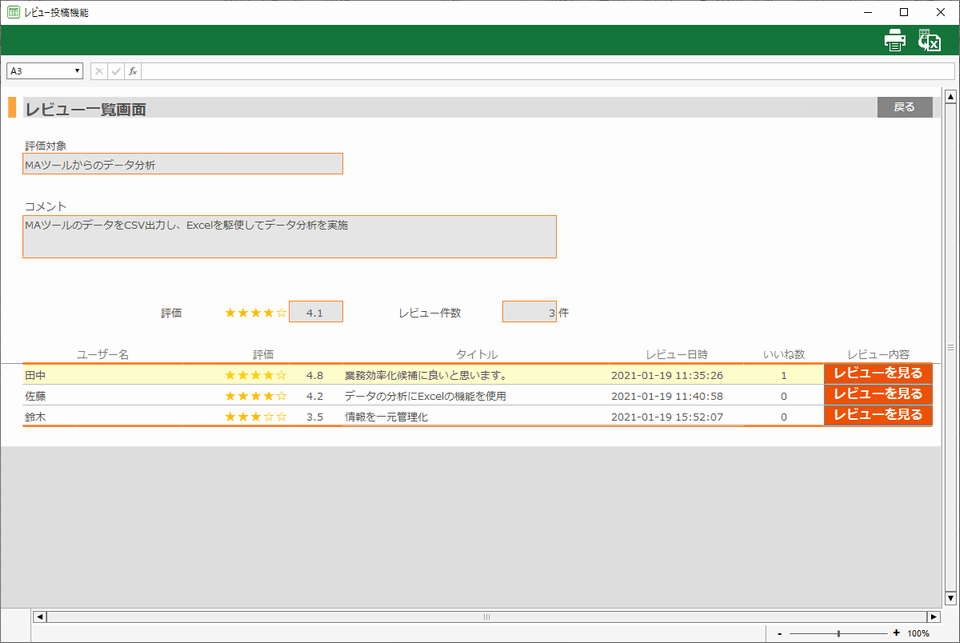Open 田中's review with レビューを見る

tap(878, 375)
